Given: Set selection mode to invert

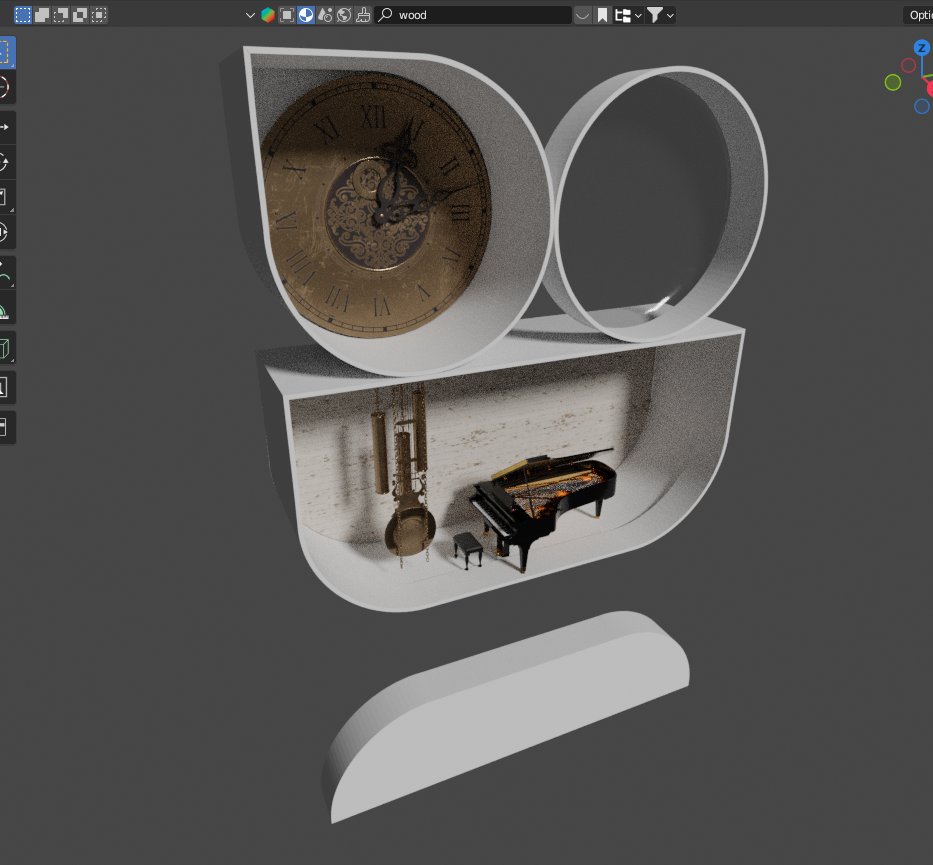Looking at the screenshot, I should point(80,15).
